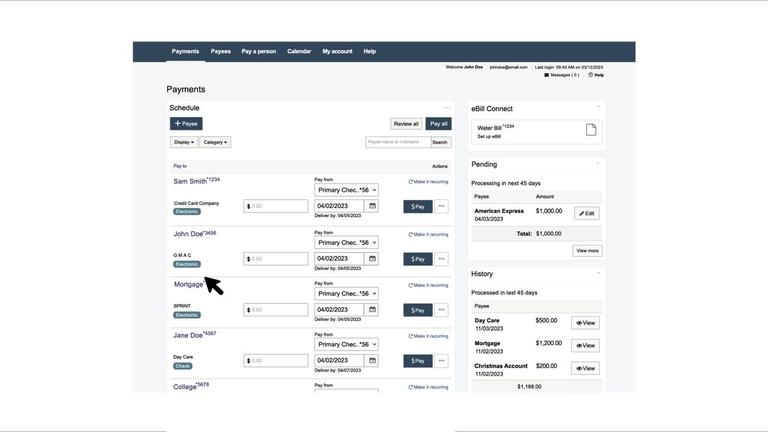768x432 pixels.
Task: Open the Mortgage payee link in schedule
Action: click(x=188, y=285)
